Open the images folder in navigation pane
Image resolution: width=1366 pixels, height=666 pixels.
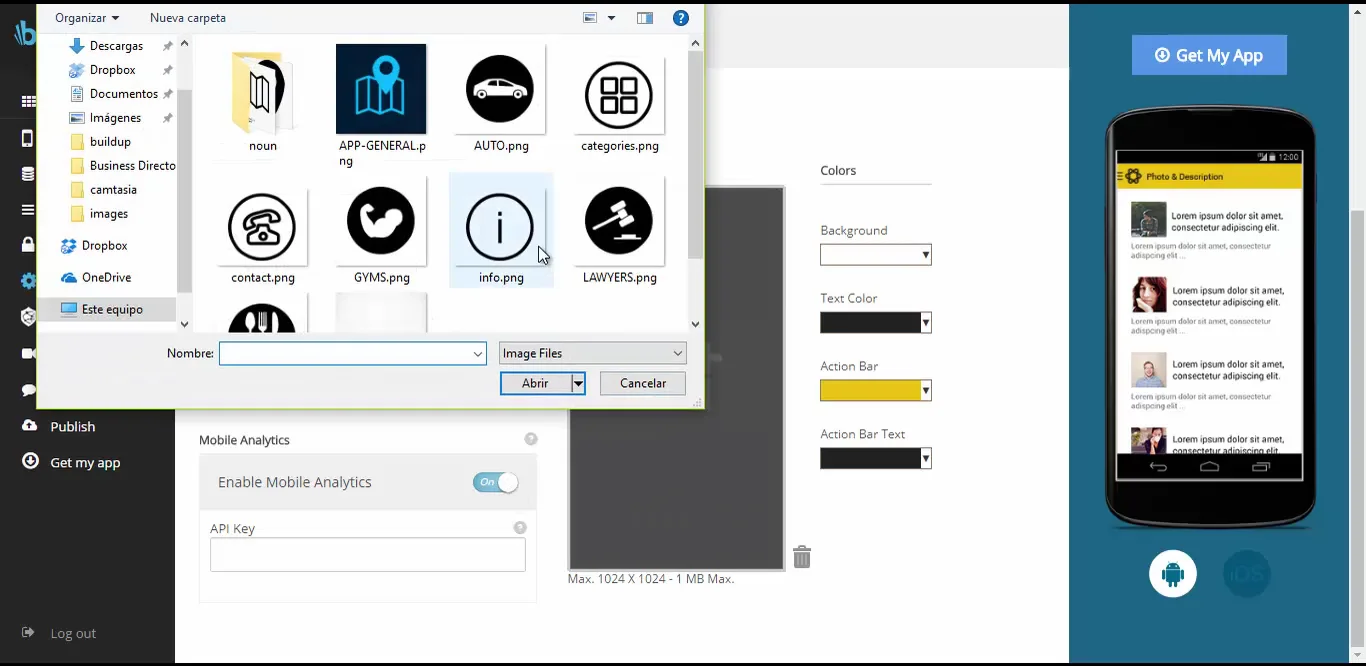coord(108,214)
